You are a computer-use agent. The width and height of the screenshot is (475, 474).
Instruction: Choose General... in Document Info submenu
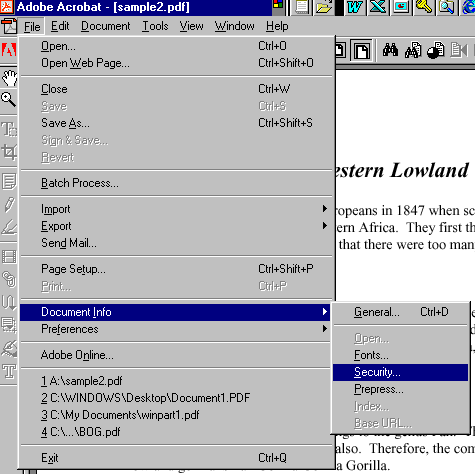click(401, 312)
